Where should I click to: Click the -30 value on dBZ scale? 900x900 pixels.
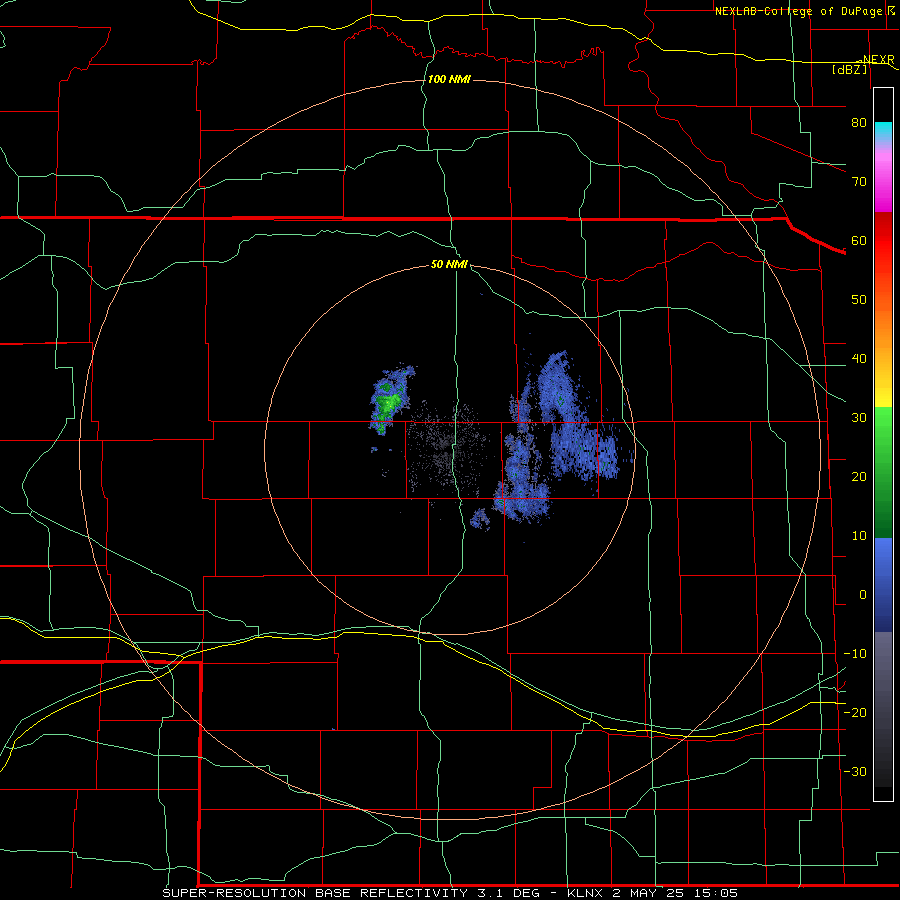(x=855, y=771)
